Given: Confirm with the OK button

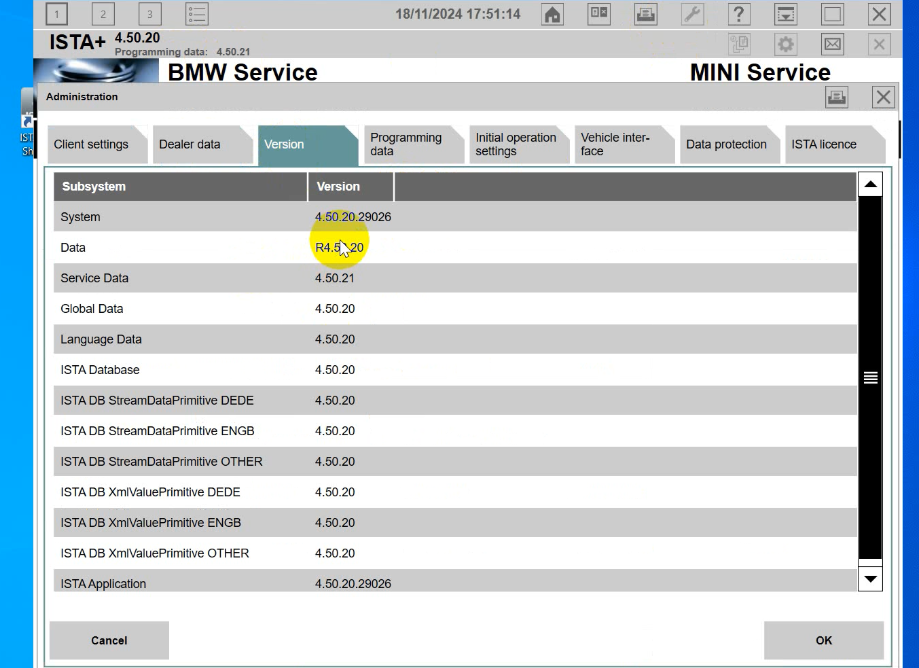Looking at the screenshot, I should tap(823, 640).
